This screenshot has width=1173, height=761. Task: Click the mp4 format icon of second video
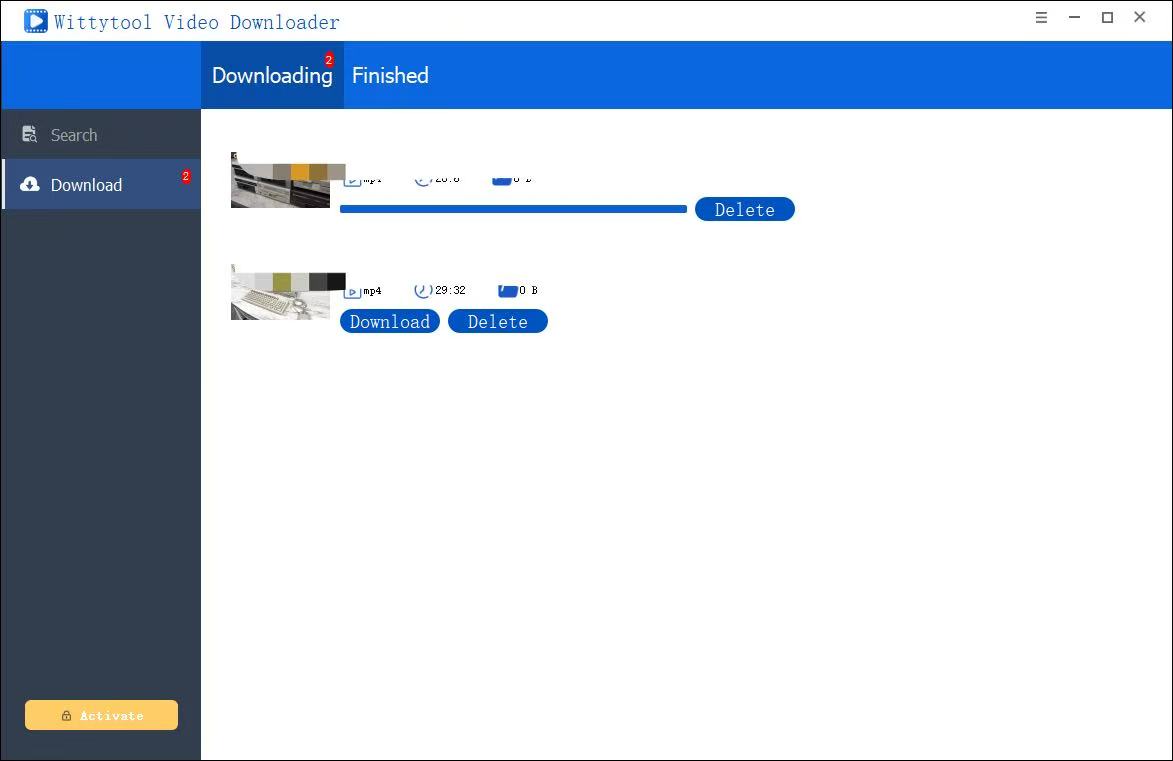point(352,291)
